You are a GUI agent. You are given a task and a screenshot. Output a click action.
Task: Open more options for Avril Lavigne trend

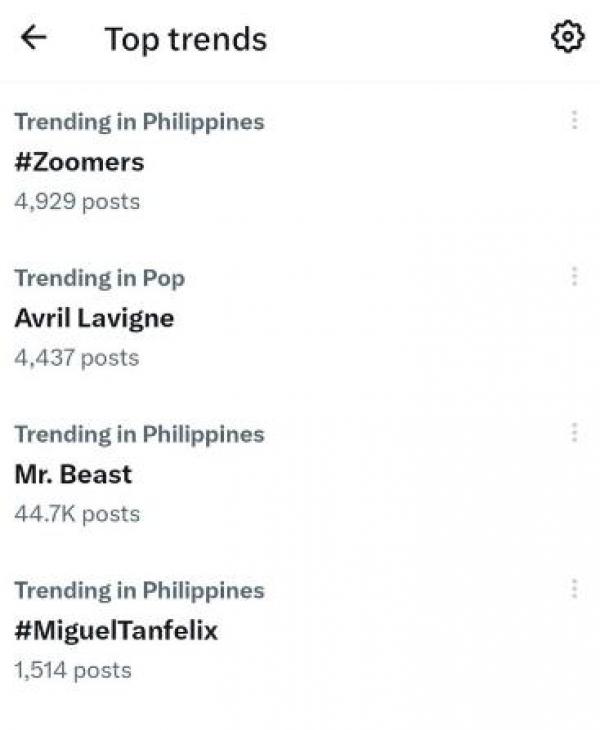tap(574, 276)
